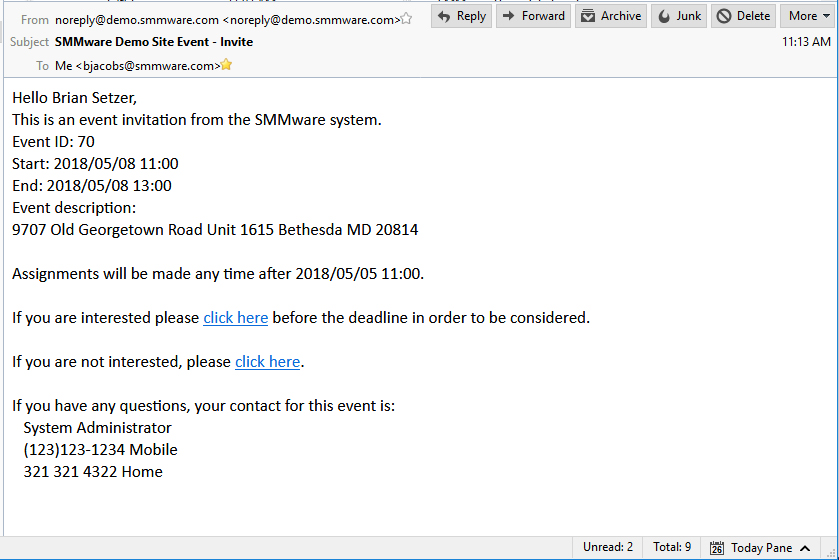Click the subject 'SMMware Demo Site Event - Invite'
Image resolution: width=839 pixels, height=560 pixels.
[154, 42]
